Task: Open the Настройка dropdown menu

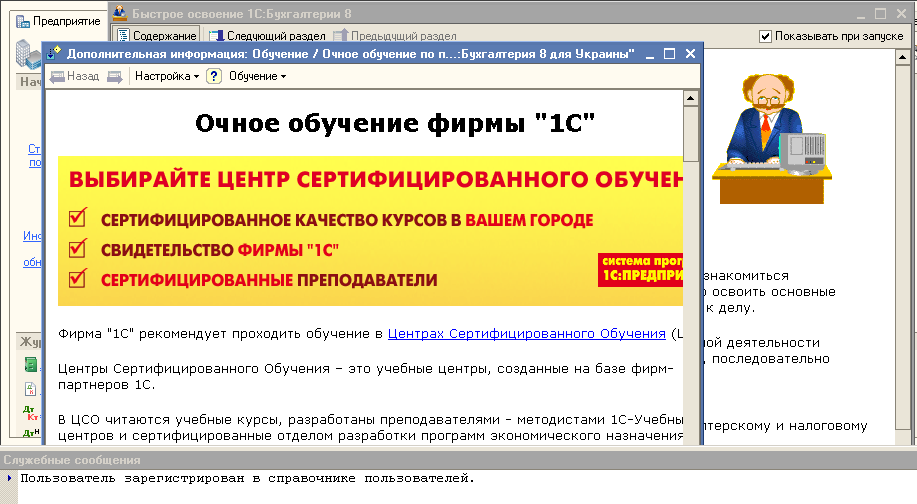Action: (x=167, y=76)
